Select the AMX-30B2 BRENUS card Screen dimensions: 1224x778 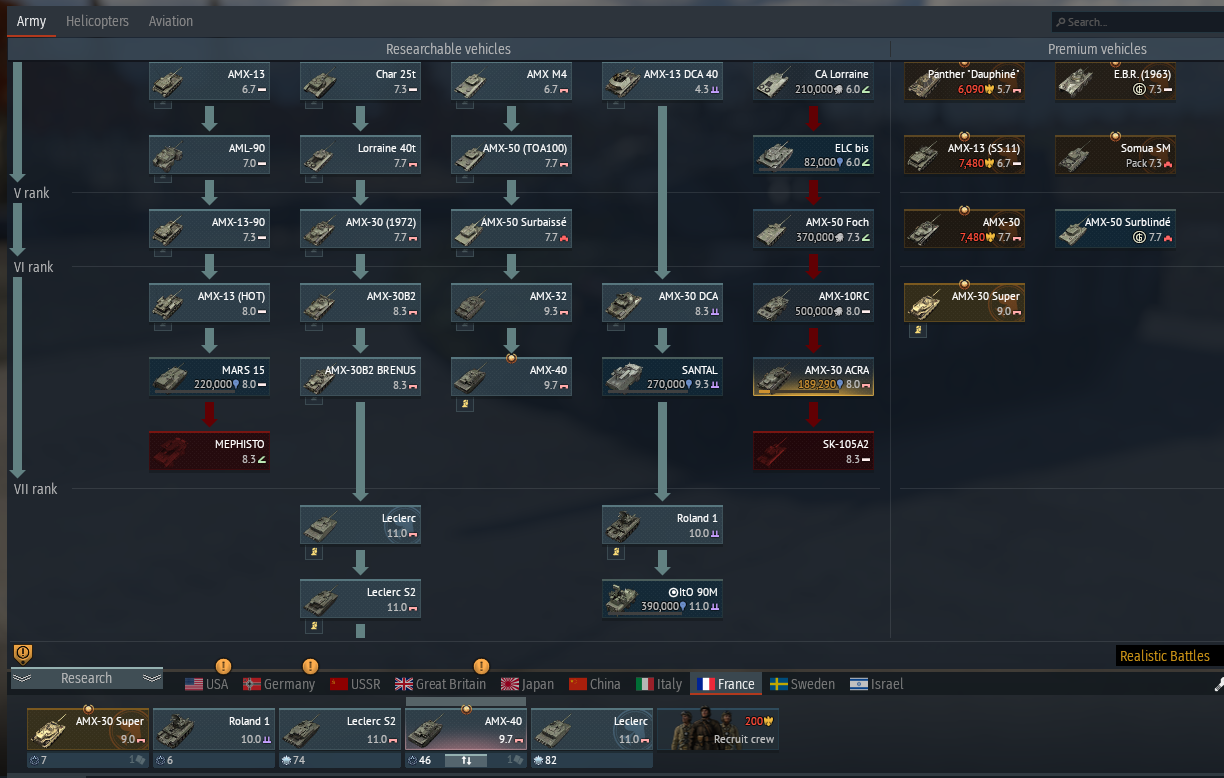[x=361, y=377]
